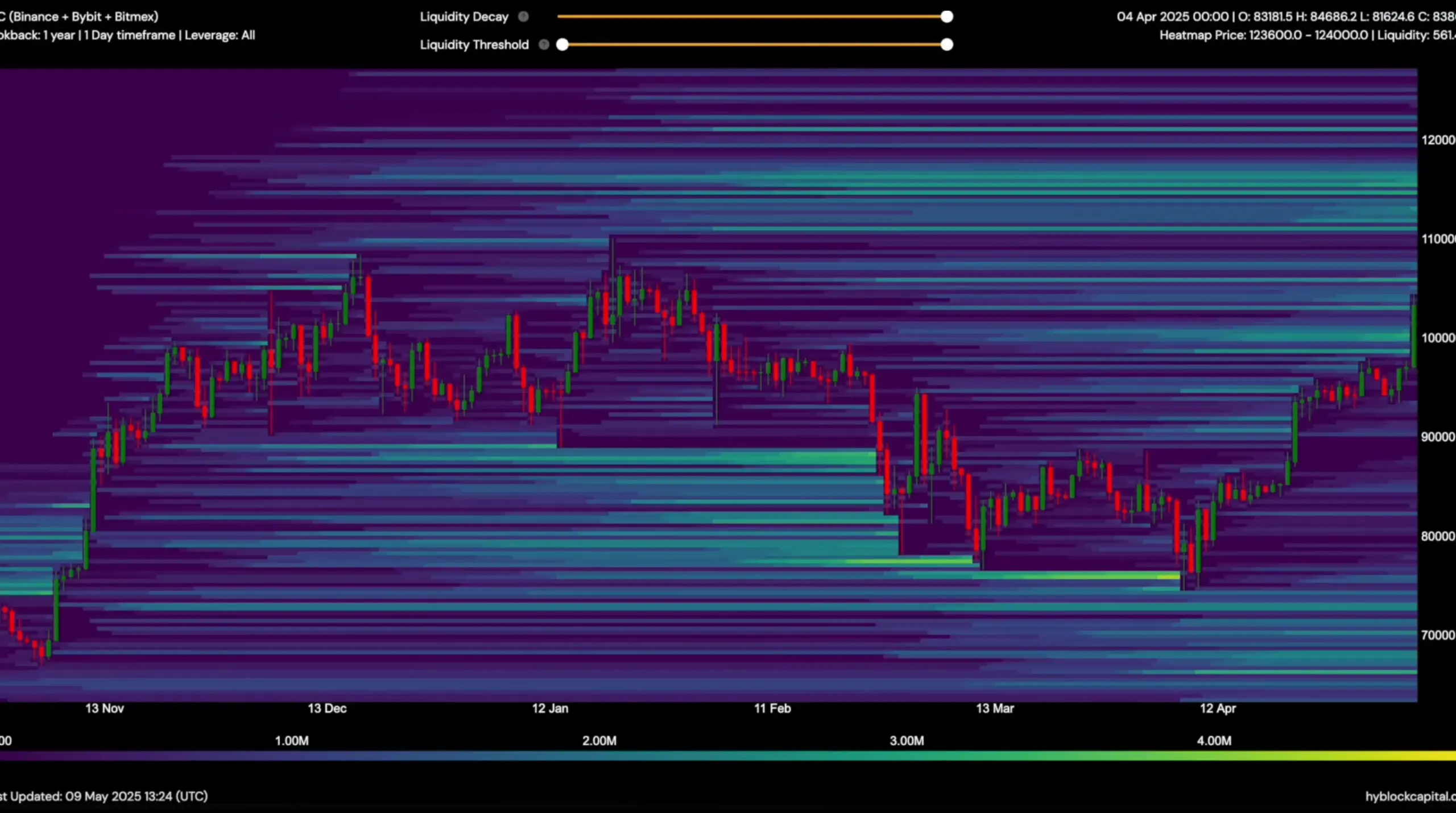Click the 4.00M color scale label
The height and width of the screenshot is (813, 1456).
(1214, 741)
